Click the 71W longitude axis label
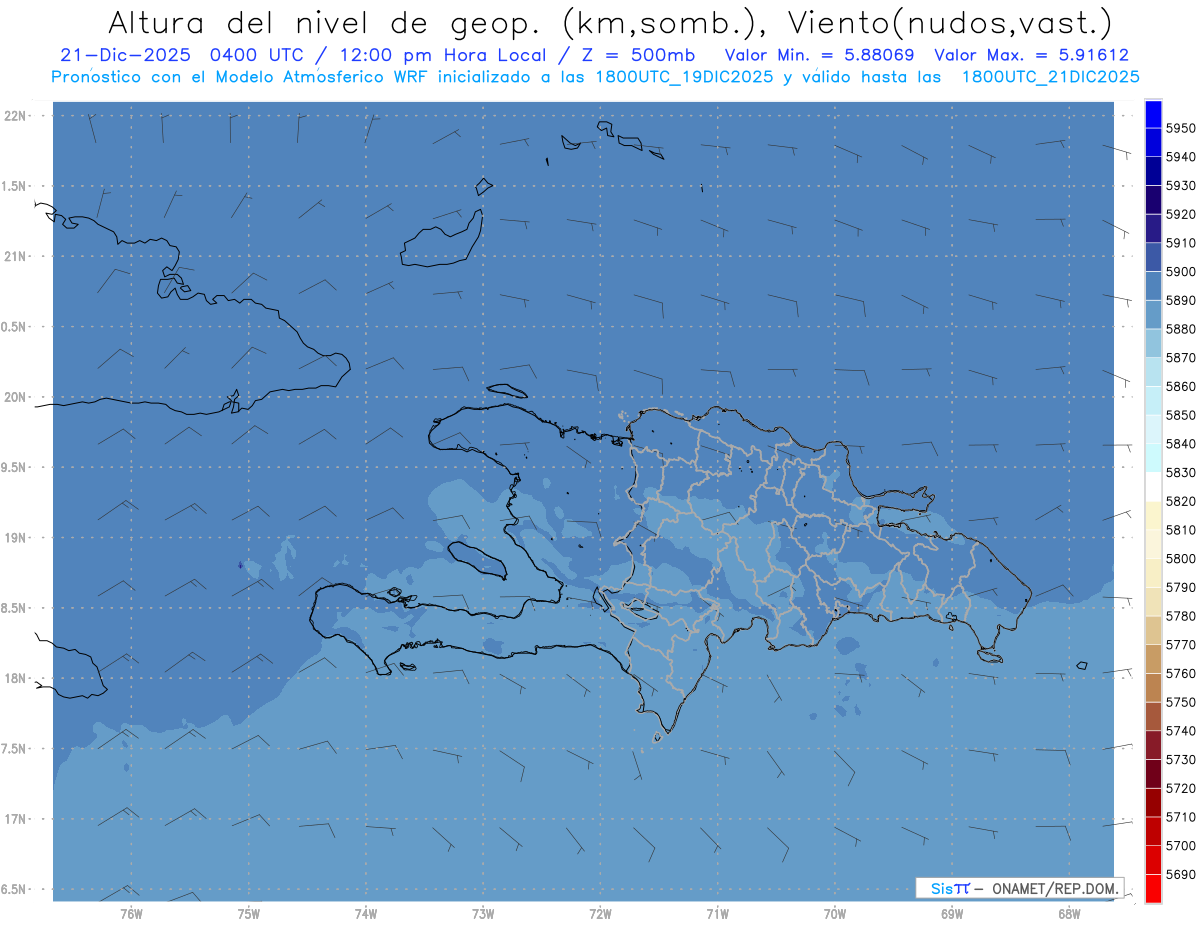This screenshot has height=927, width=1200. click(x=717, y=914)
